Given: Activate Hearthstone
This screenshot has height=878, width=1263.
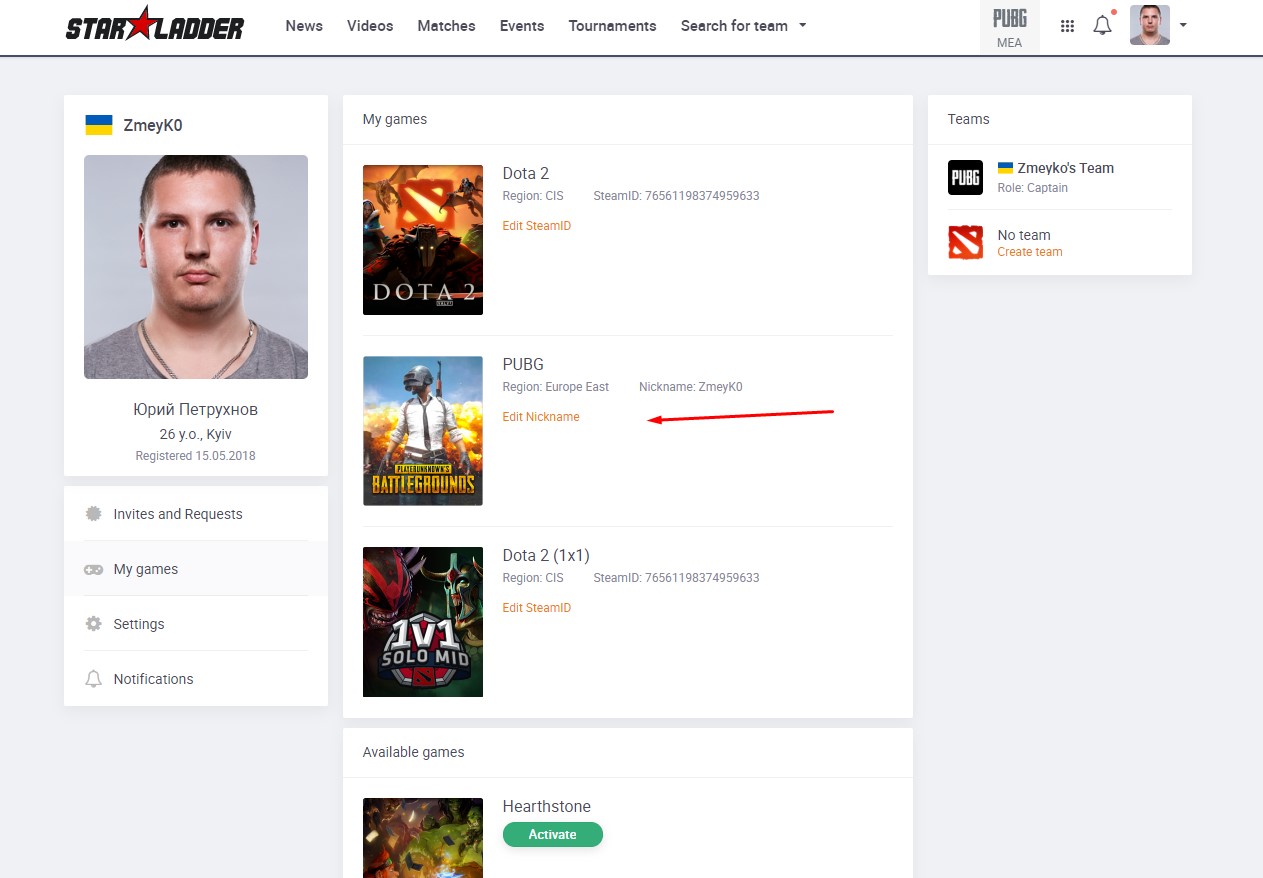Looking at the screenshot, I should click(x=553, y=834).
